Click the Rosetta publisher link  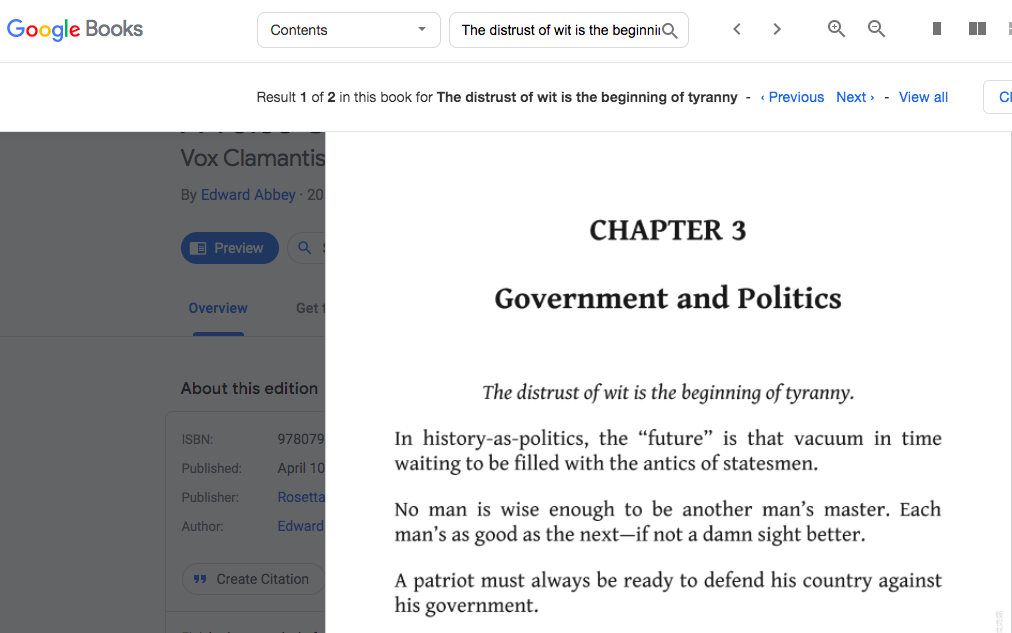pos(301,497)
